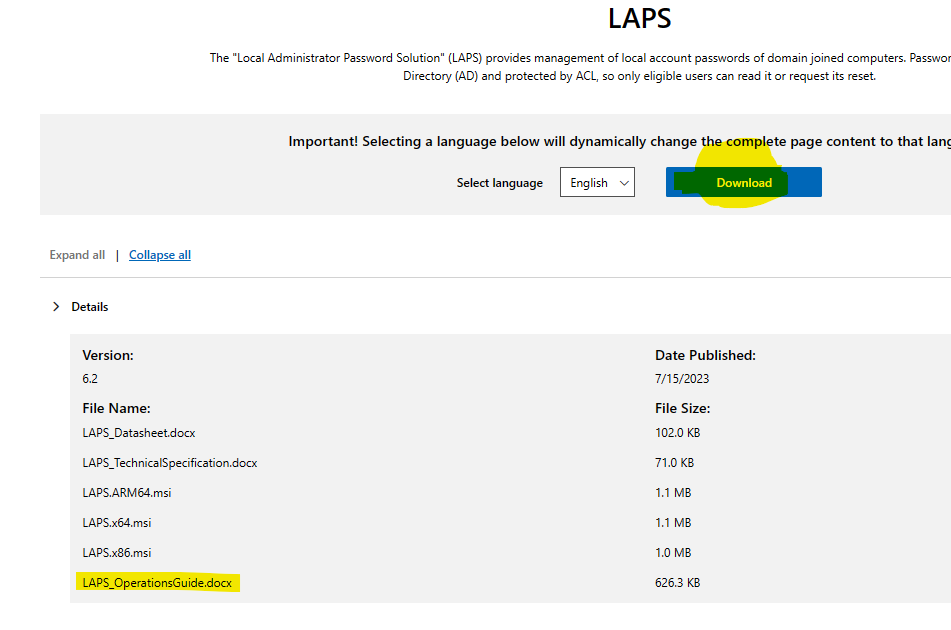
Task: Click the 71.0 KB file size
Action: pos(674,463)
